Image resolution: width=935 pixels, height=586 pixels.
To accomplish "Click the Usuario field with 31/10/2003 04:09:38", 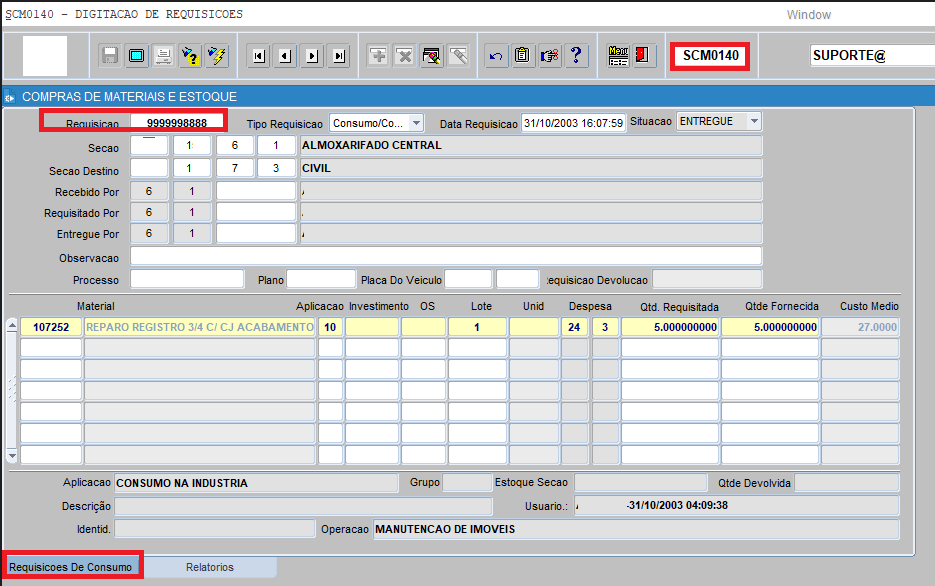I will (x=736, y=506).
